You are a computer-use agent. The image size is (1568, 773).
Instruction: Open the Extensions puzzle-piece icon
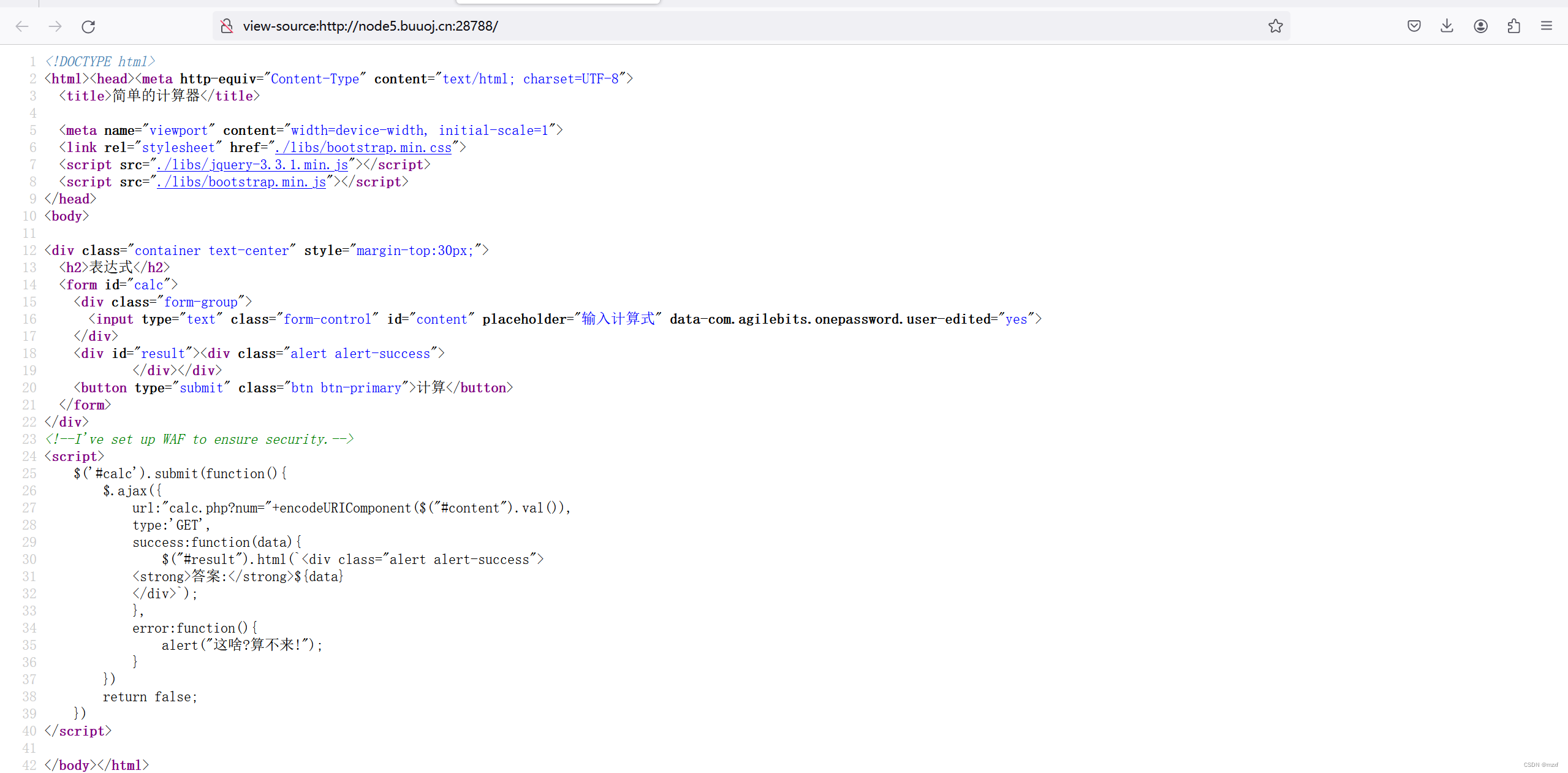point(1513,26)
